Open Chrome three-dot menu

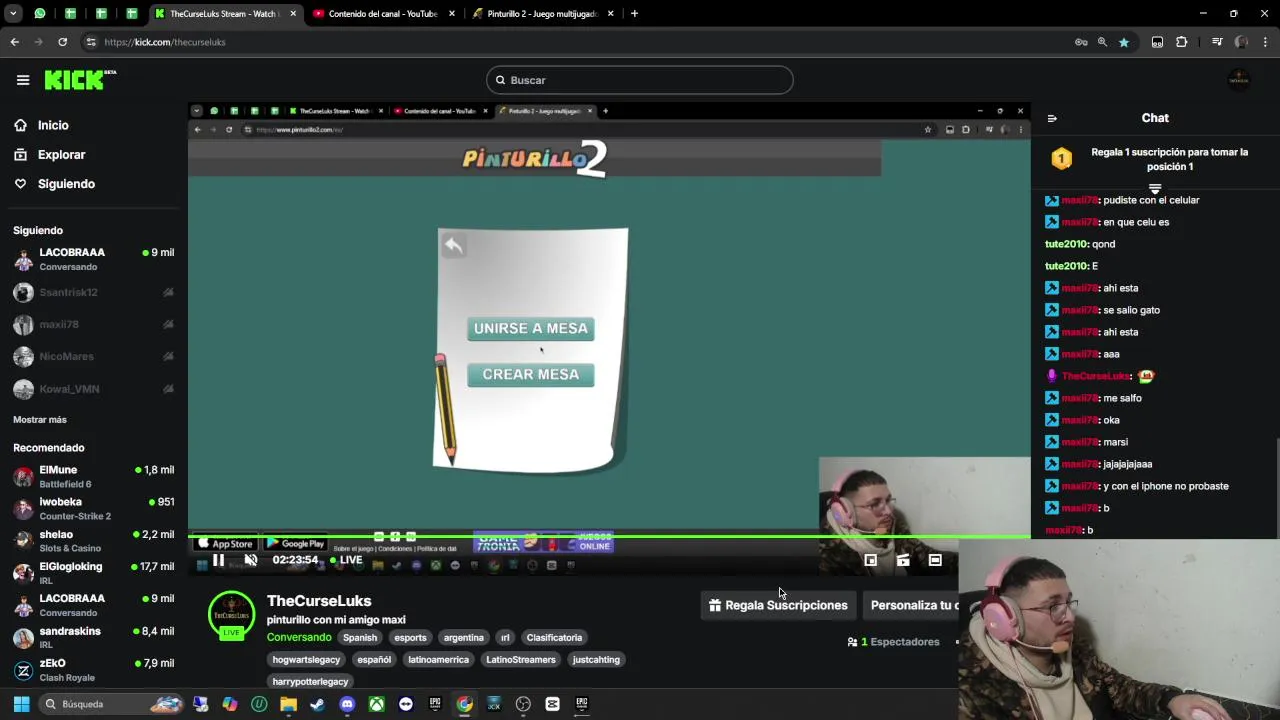(x=1266, y=42)
